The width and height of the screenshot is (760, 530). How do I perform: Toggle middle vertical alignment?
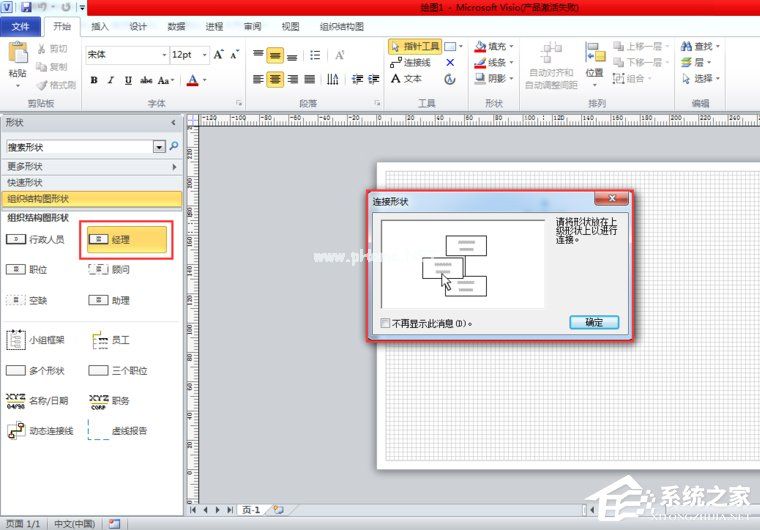[275, 55]
